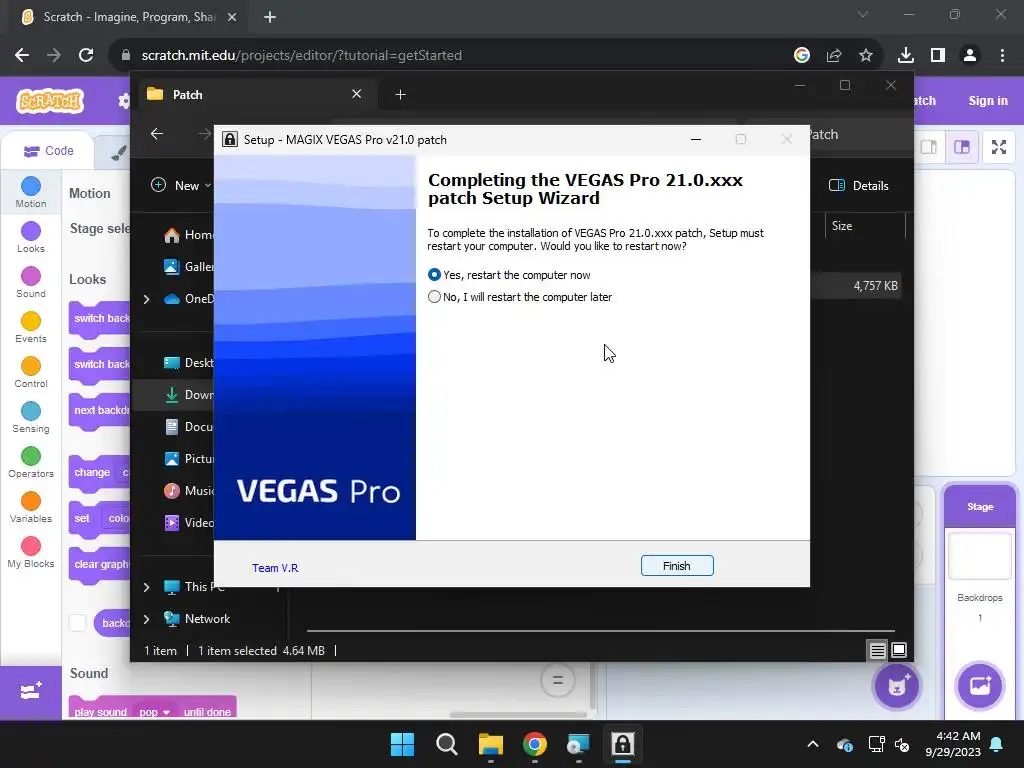Select 'Yes, restart the computer now' option

[x=509, y=275]
